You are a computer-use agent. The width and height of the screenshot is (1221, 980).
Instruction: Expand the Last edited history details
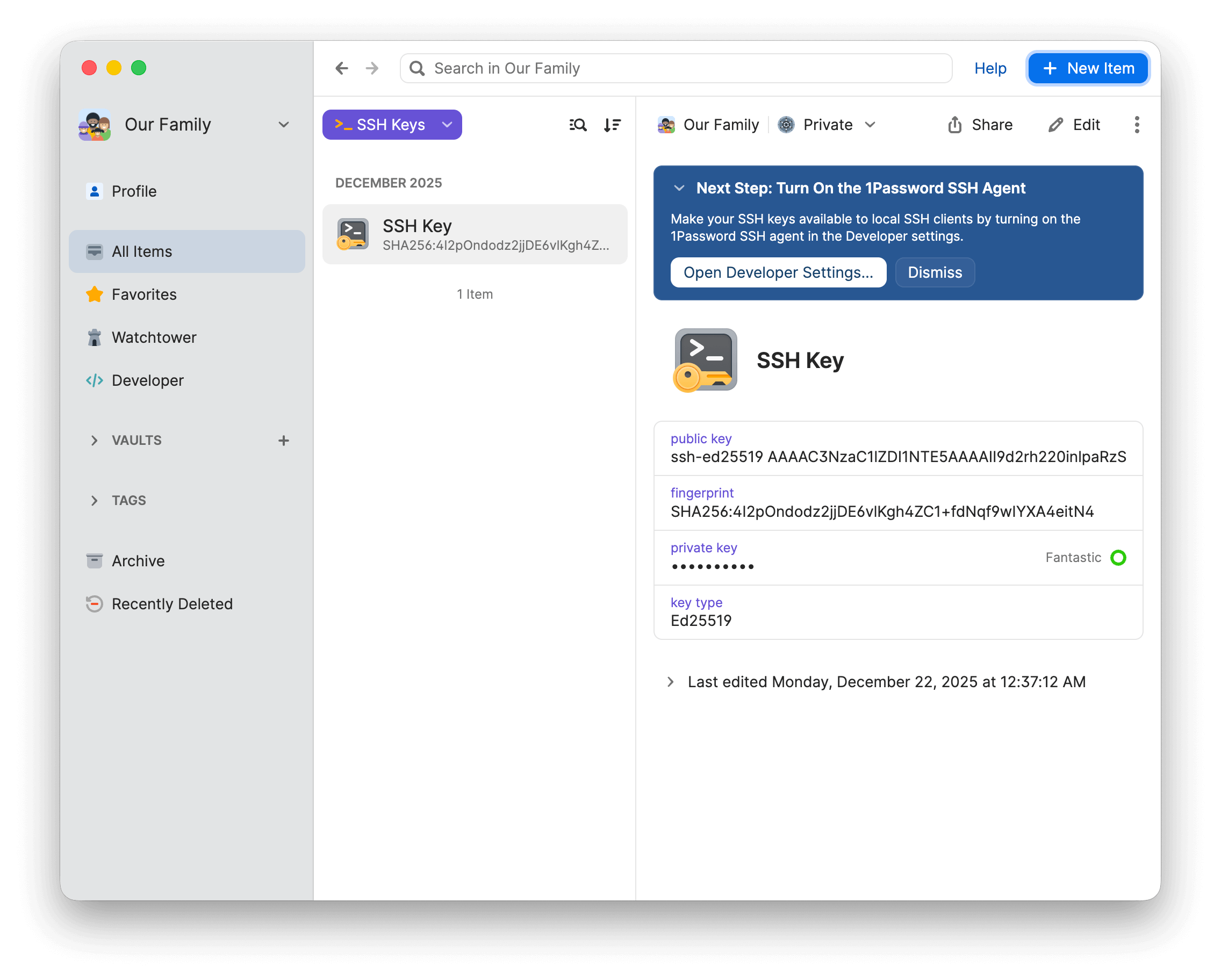coord(671,682)
